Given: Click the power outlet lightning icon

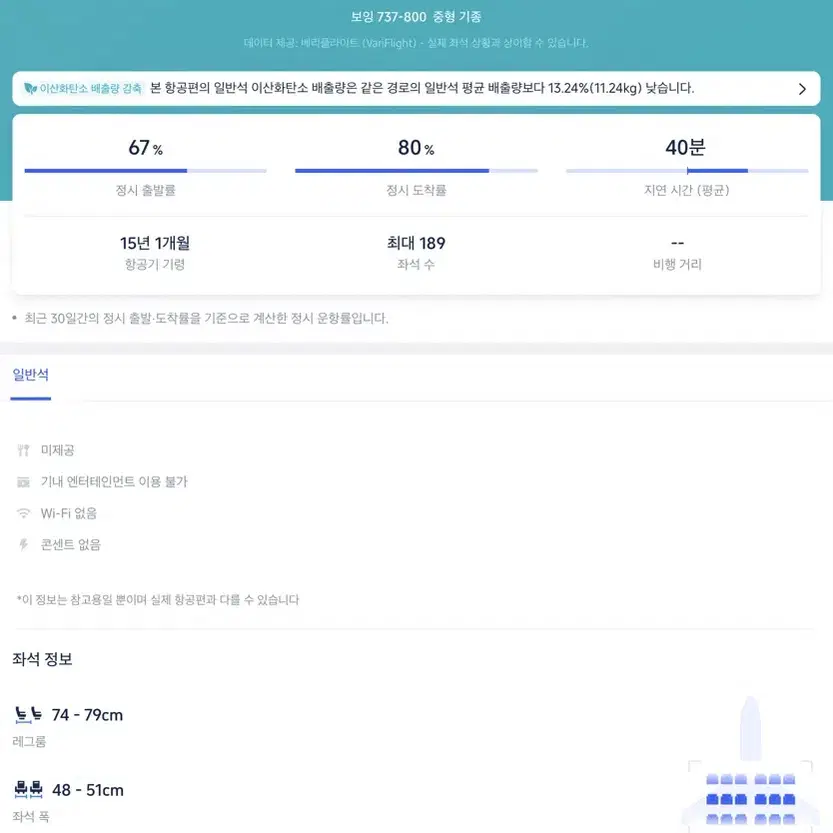Looking at the screenshot, I should pos(23,545).
